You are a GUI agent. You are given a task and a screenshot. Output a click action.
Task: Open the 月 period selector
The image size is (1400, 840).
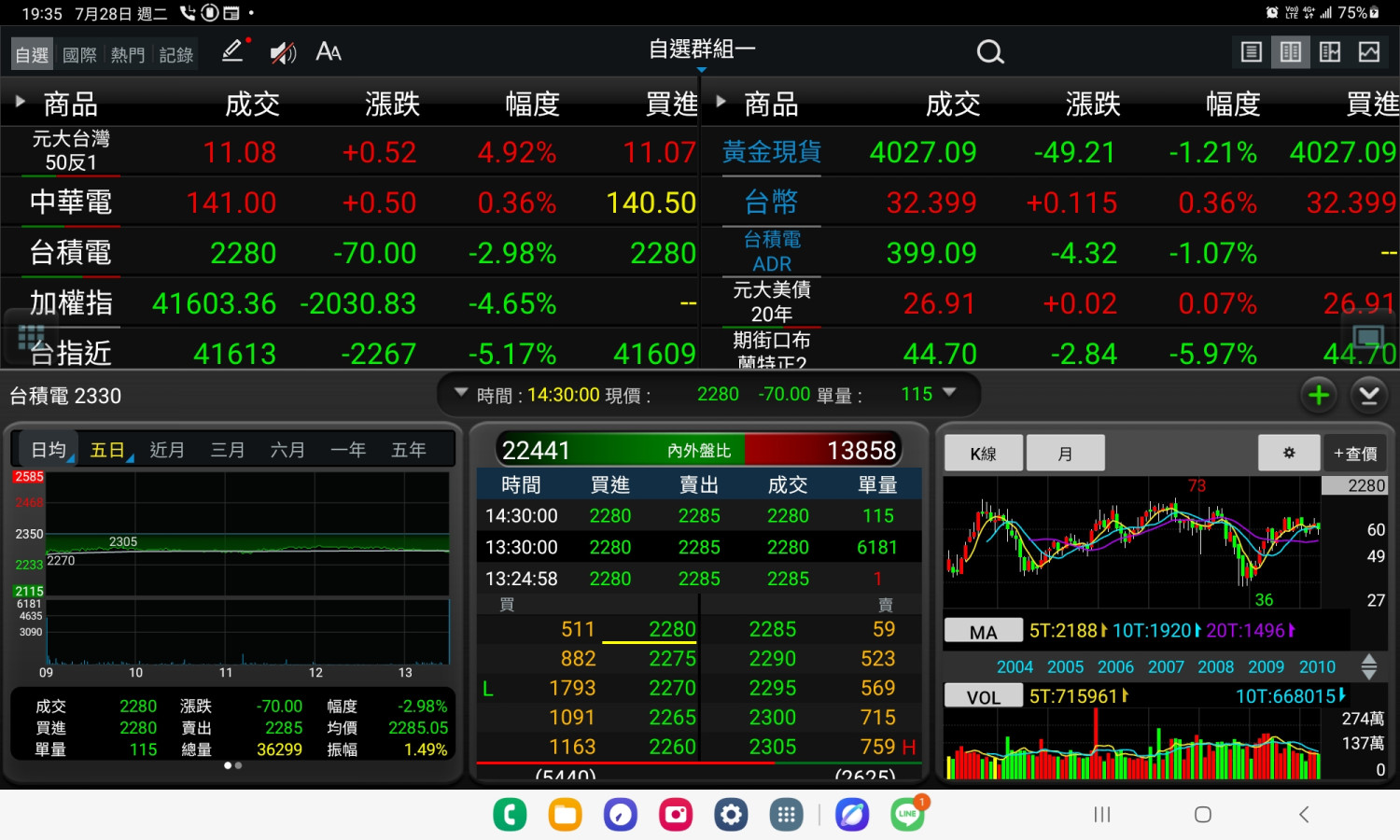(1066, 453)
